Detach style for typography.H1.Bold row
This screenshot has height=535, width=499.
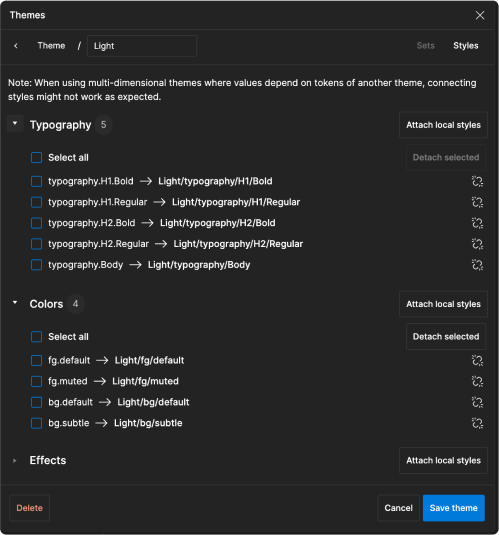[x=477, y=181]
